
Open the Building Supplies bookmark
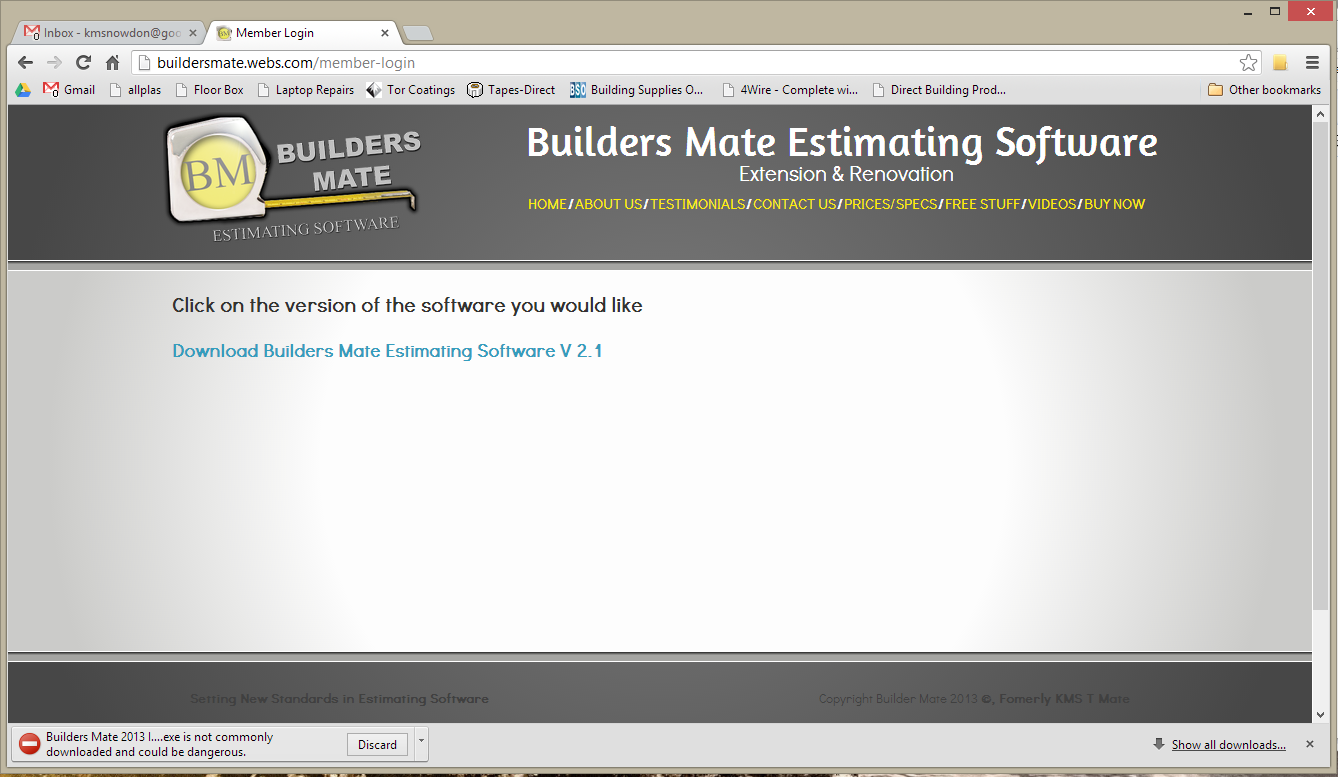(x=637, y=90)
